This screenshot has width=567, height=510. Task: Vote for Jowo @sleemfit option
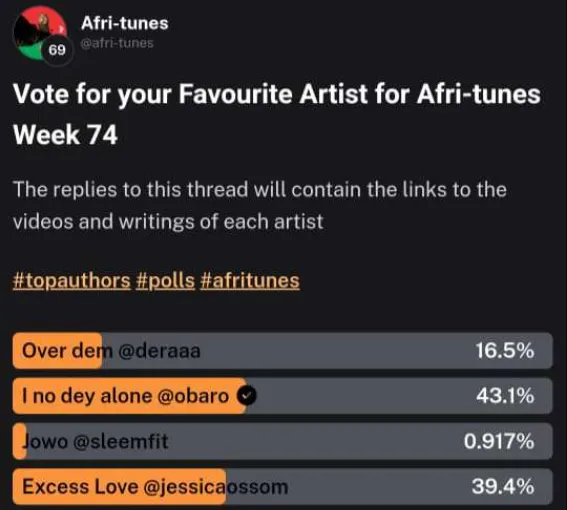point(282,441)
